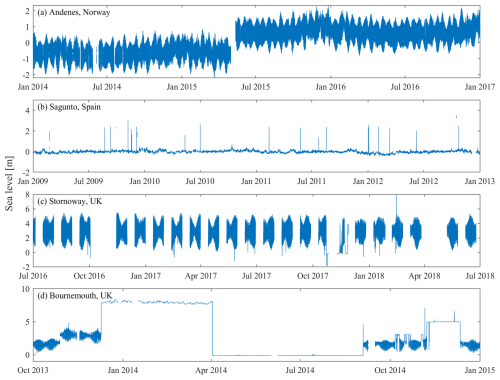Click the y-axis value '5' in Bournemouth panel
Image resolution: width=500 pixels, height=380 pixels.
tap(27, 322)
